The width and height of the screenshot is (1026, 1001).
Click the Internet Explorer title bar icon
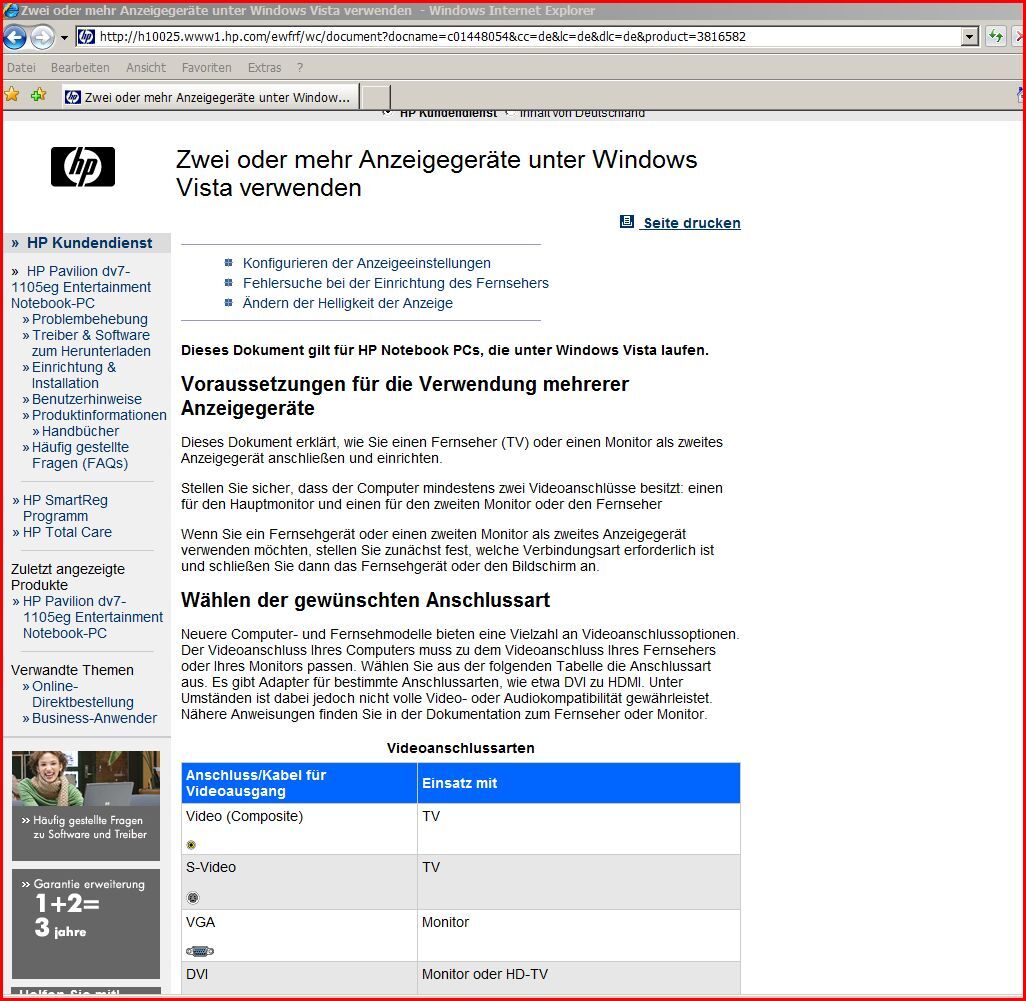pyautogui.click(x=11, y=10)
